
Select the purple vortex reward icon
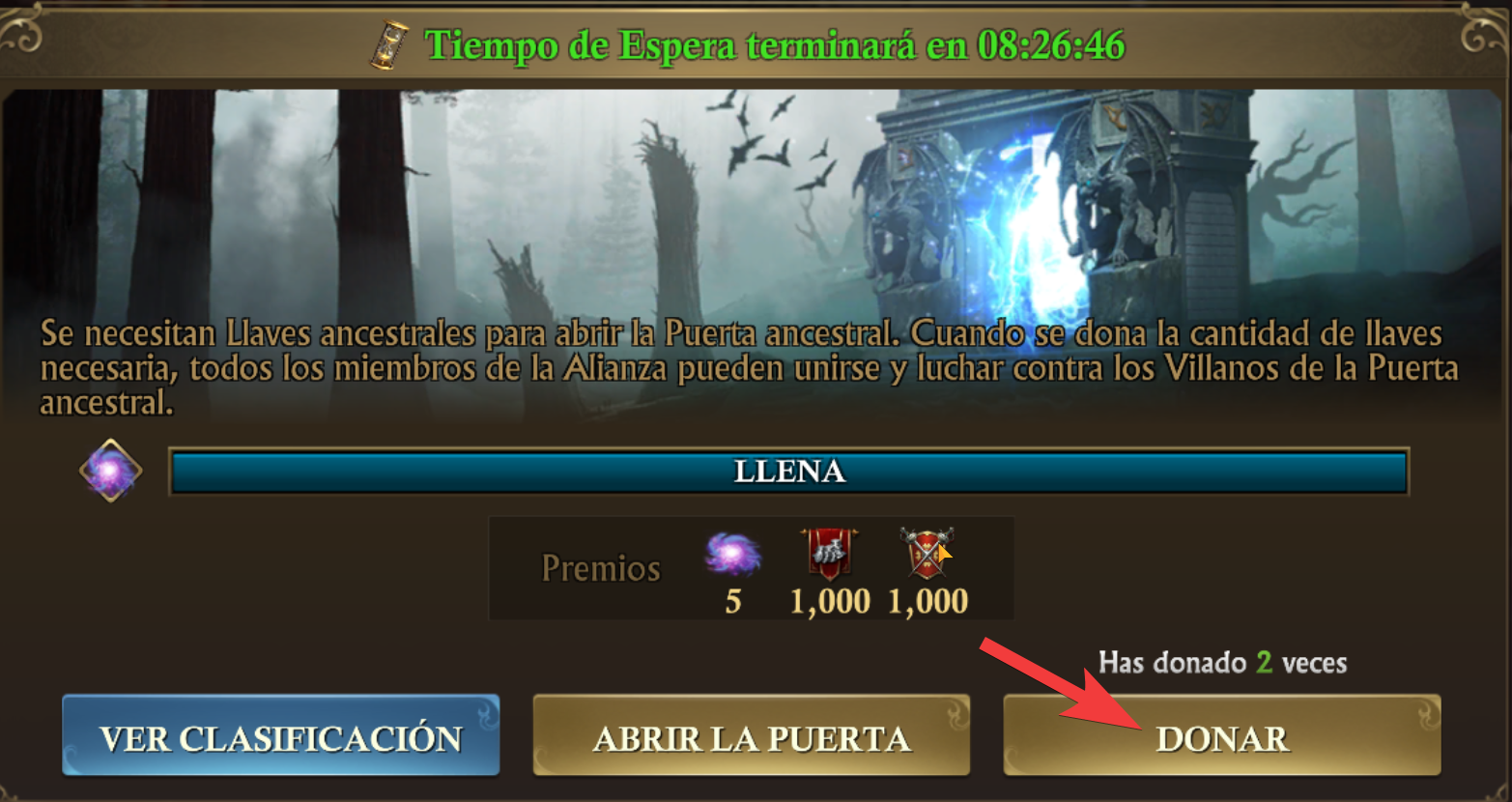coord(732,555)
